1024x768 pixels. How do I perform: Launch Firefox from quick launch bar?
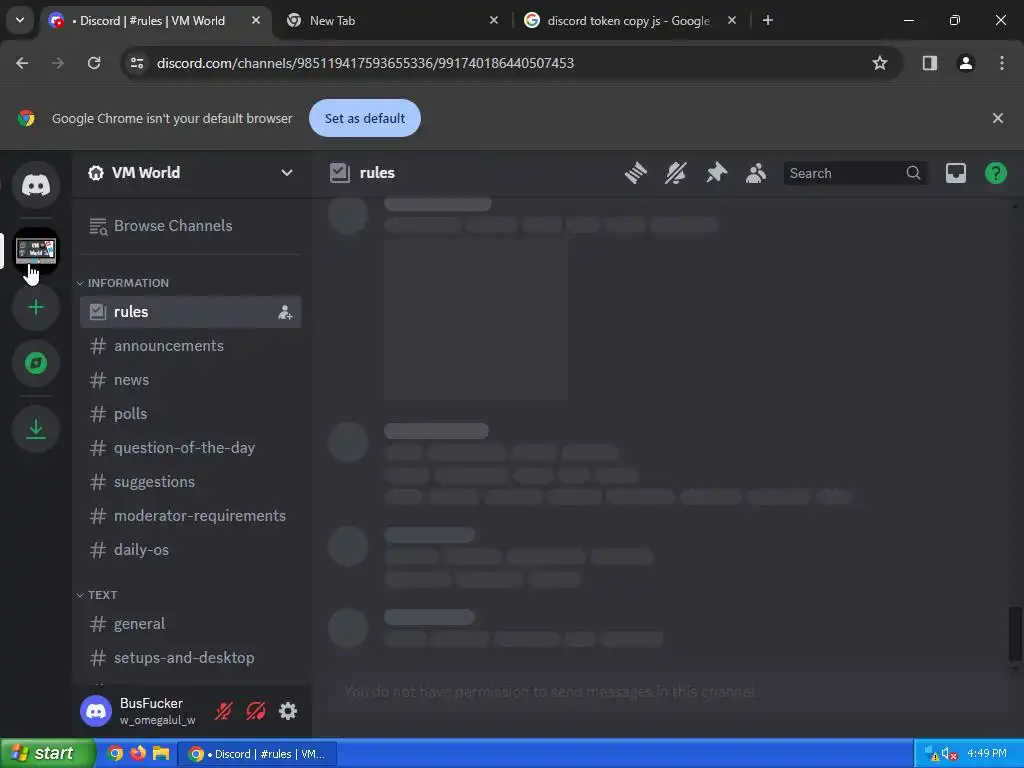click(x=138, y=754)
